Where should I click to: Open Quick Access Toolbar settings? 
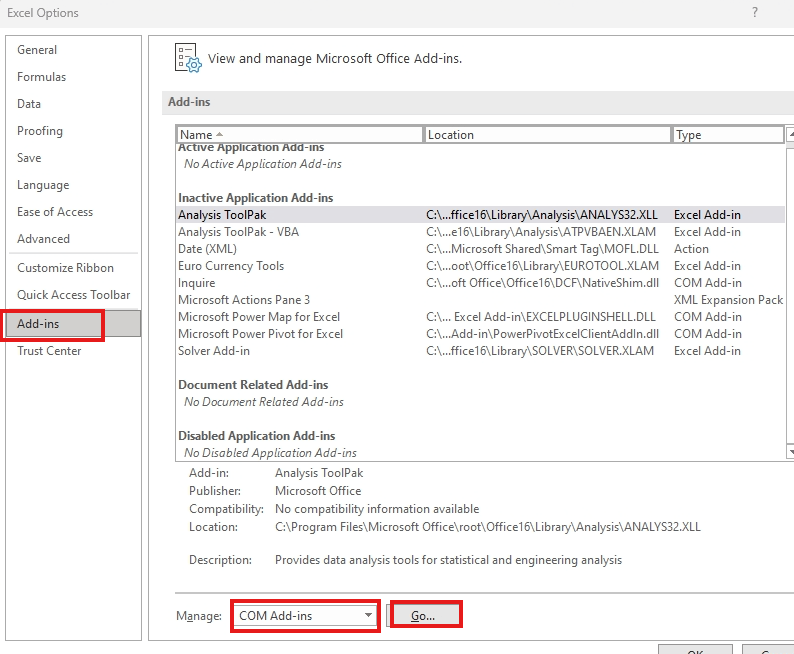pyautogui.click(x=73, y=295)
